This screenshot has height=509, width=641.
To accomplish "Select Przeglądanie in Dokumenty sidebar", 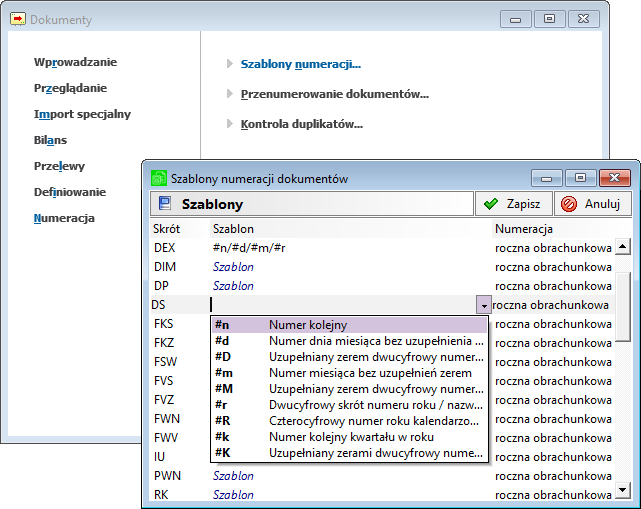I will point(70,88).
